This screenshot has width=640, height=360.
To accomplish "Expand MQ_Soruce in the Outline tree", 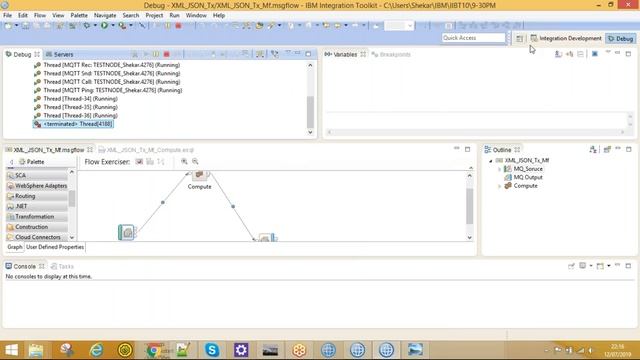I will 500,169.
